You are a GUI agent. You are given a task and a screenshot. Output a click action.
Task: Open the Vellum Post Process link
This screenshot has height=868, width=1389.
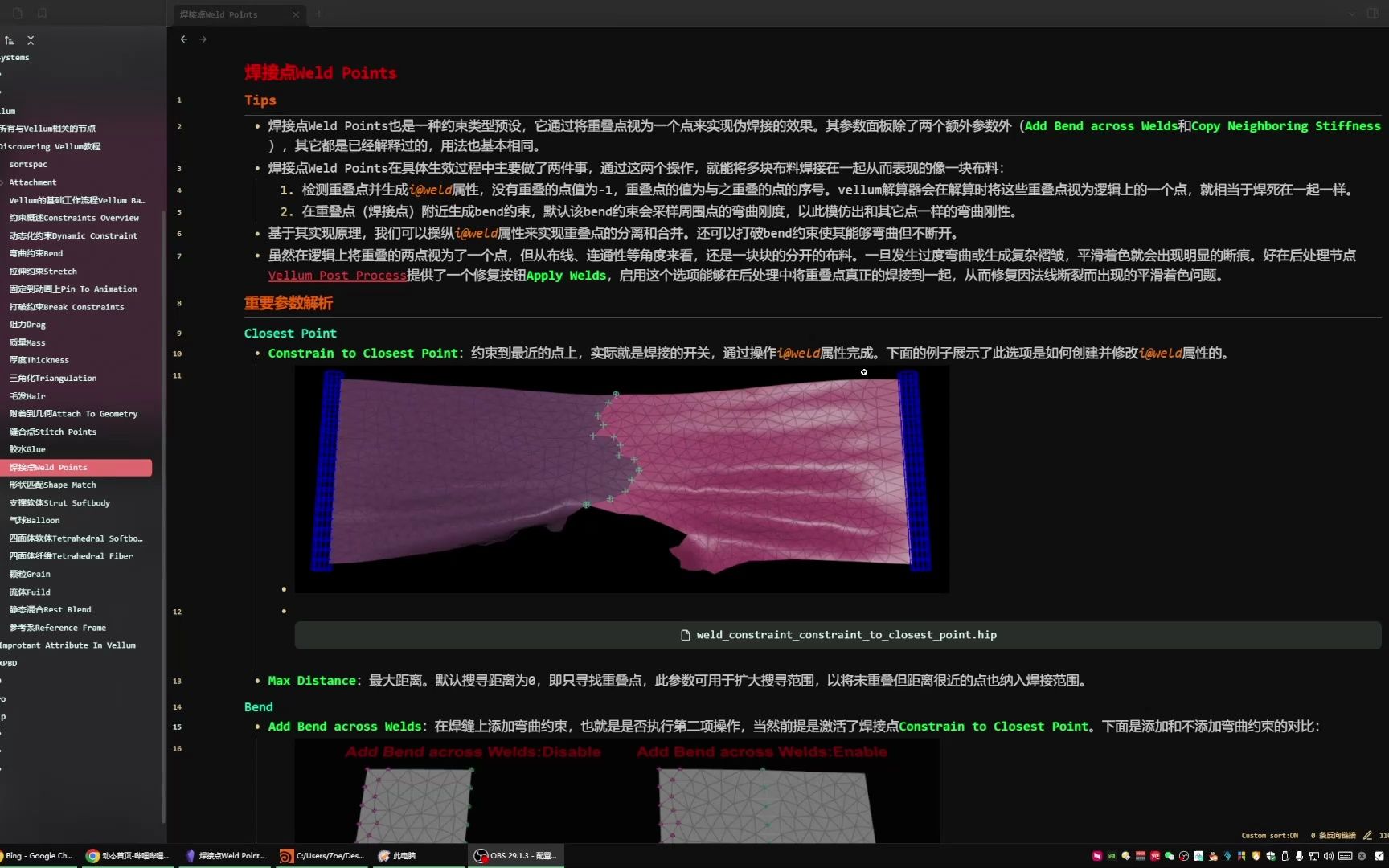[x=338, y=276]
